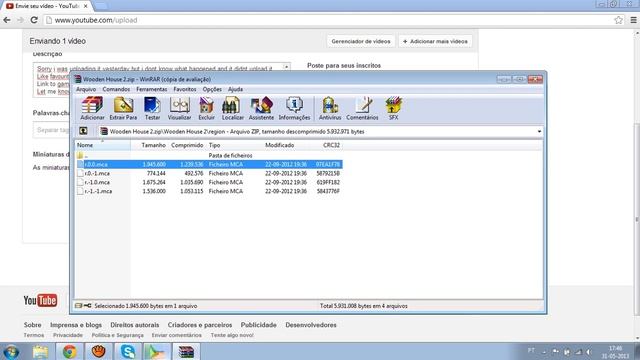Image resolution: width=640 pixels, height=360 pixels.
Task: Sort by the Nome column header
Action: point(102,145)
